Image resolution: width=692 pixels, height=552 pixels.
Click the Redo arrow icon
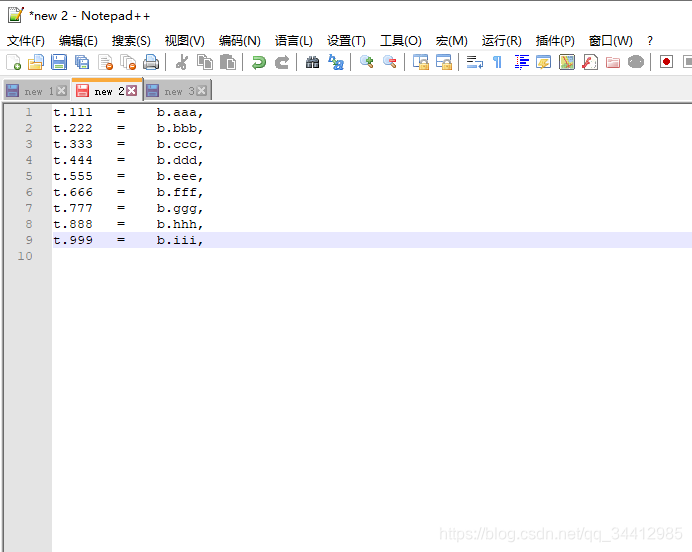point(282,62)
